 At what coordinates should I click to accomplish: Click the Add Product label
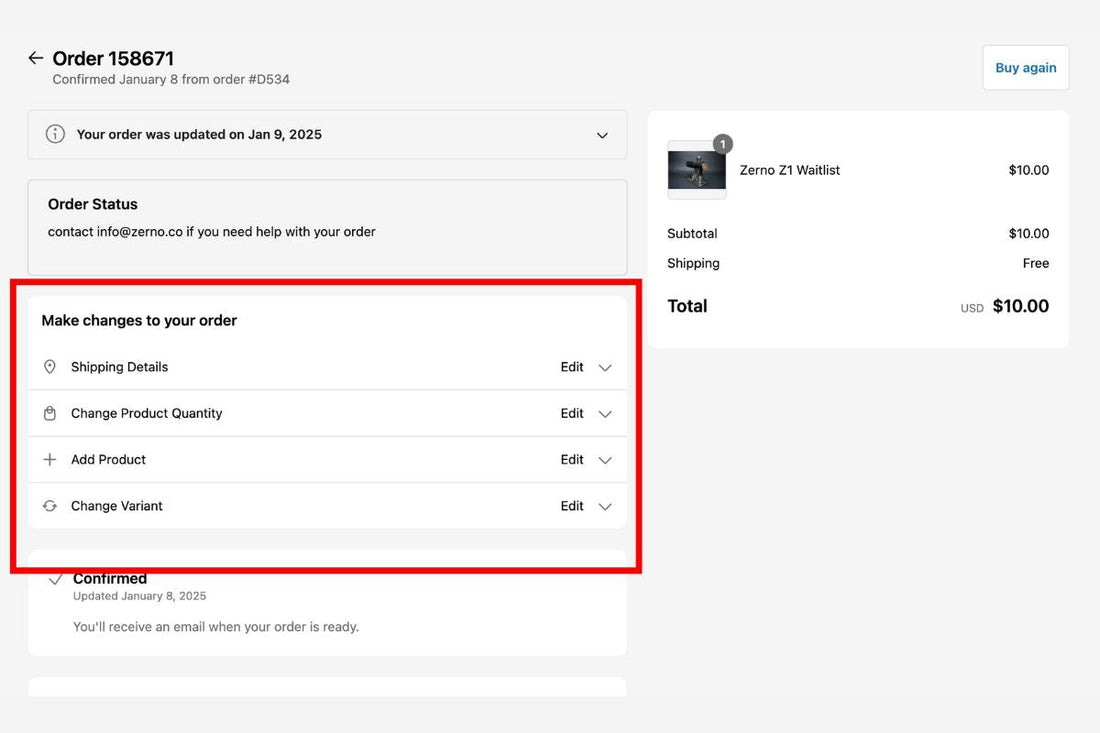click(108, 459)
